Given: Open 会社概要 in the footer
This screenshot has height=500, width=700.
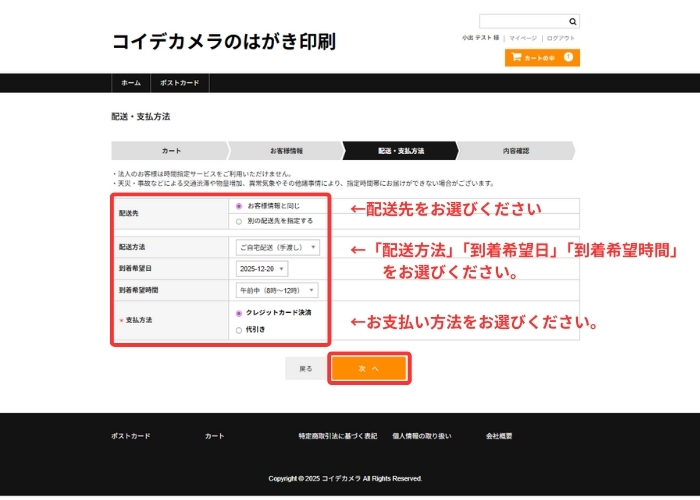Looking at the screenshot, I should click(x=499, y=437).
